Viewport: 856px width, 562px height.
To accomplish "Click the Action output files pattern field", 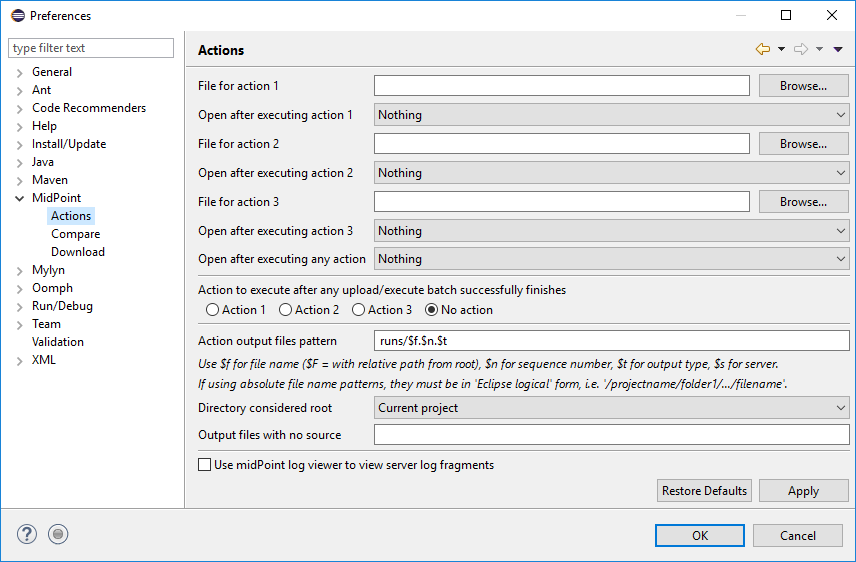I will pyautogui.click(x=611, y=341).
